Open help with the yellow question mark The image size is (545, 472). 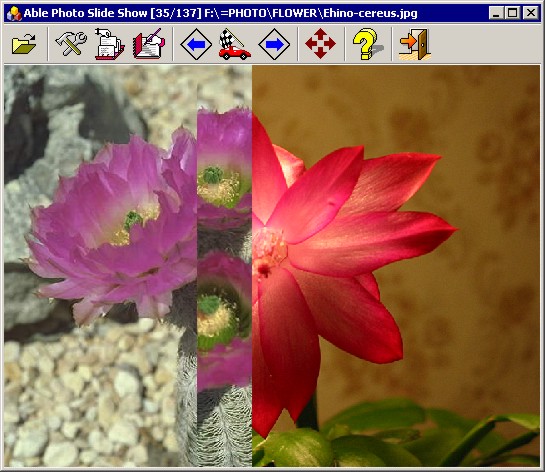tap(367, 44)
